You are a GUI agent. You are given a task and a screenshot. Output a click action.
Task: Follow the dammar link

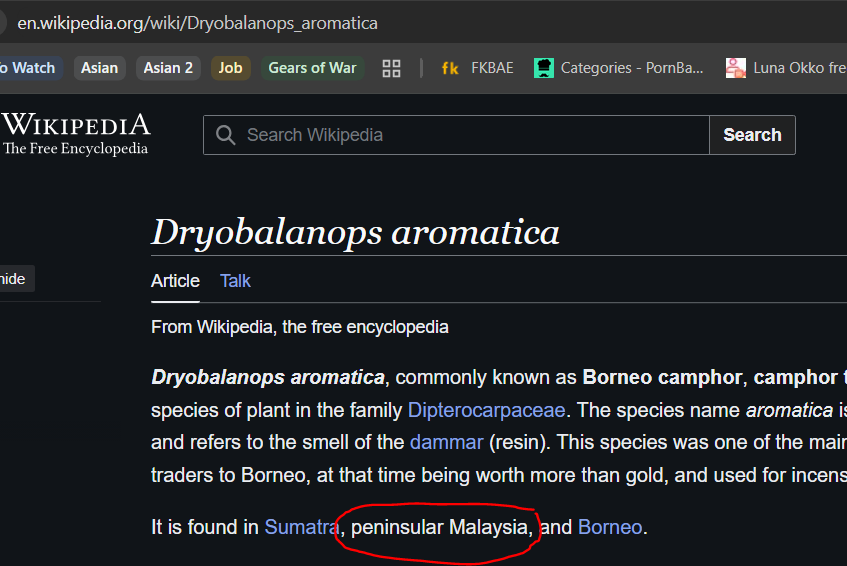click(x=446, y=442)
